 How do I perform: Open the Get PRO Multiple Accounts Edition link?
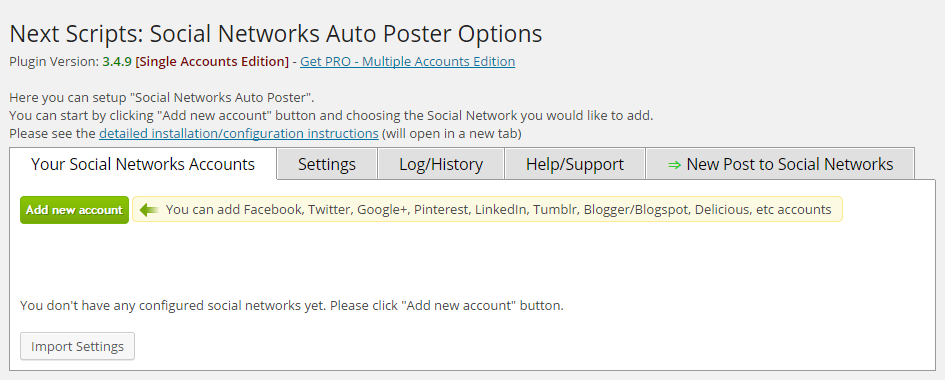coord(407,61)
